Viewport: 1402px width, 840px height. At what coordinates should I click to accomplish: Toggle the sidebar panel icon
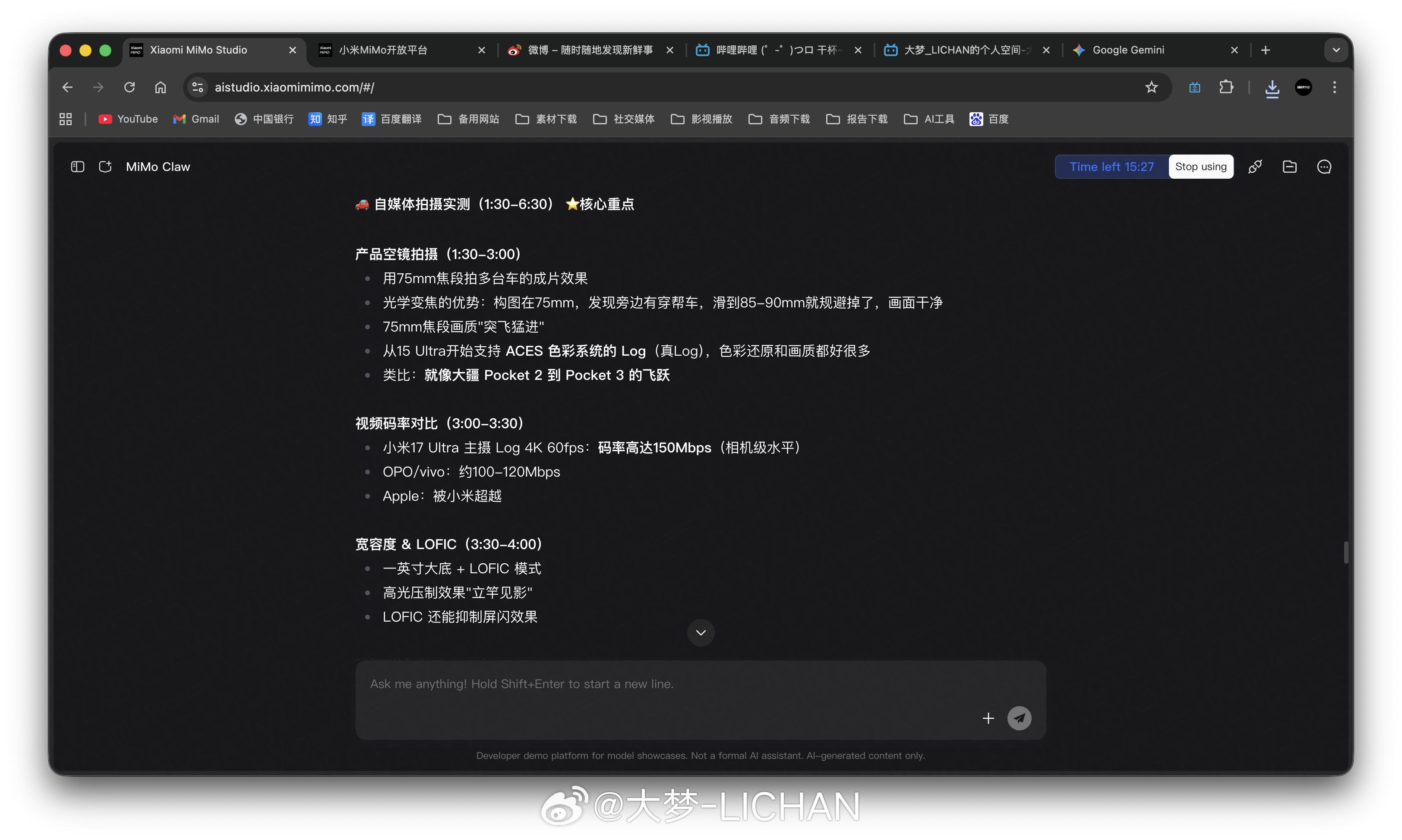coord(78,167)
